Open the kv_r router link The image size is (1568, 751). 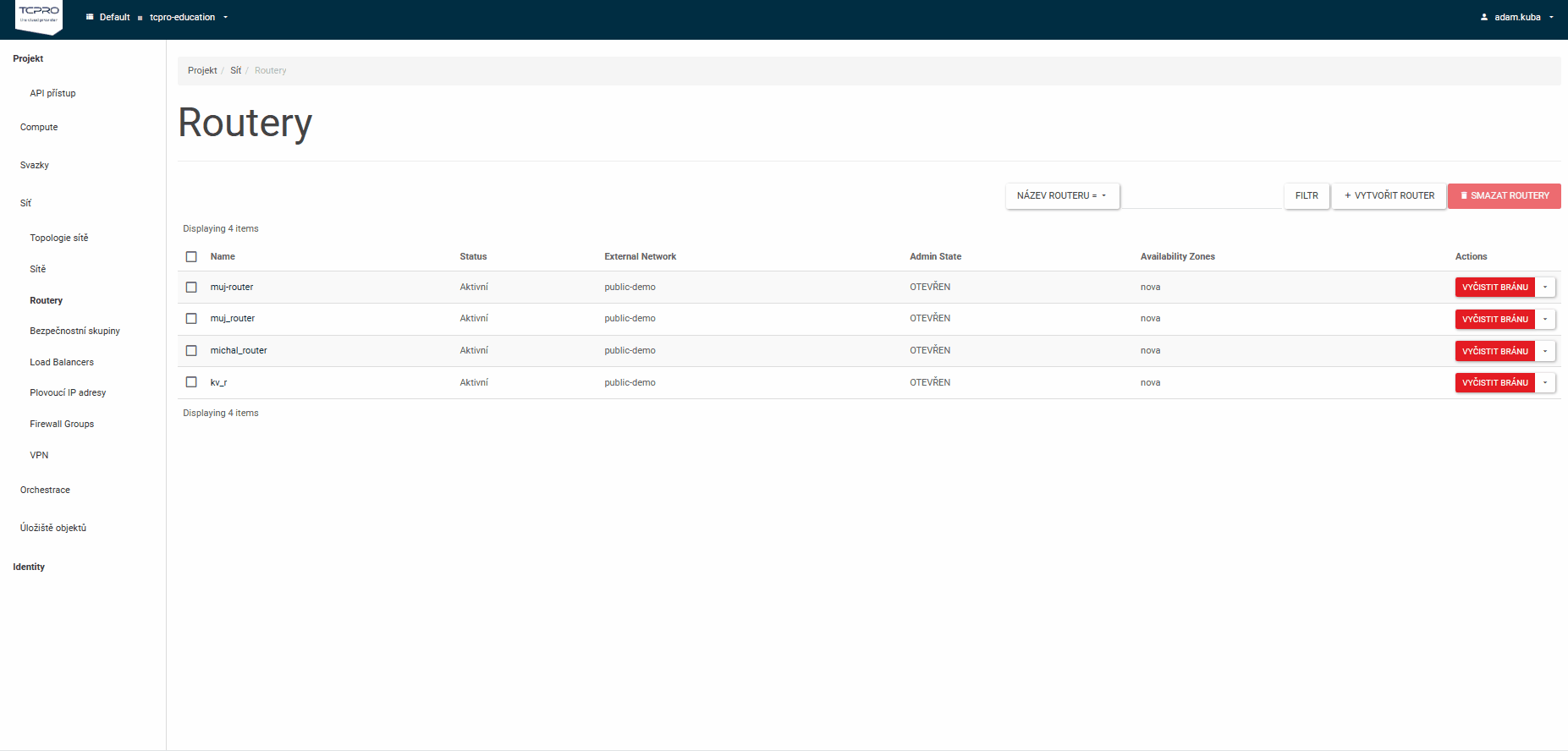[x=218, y=382]
